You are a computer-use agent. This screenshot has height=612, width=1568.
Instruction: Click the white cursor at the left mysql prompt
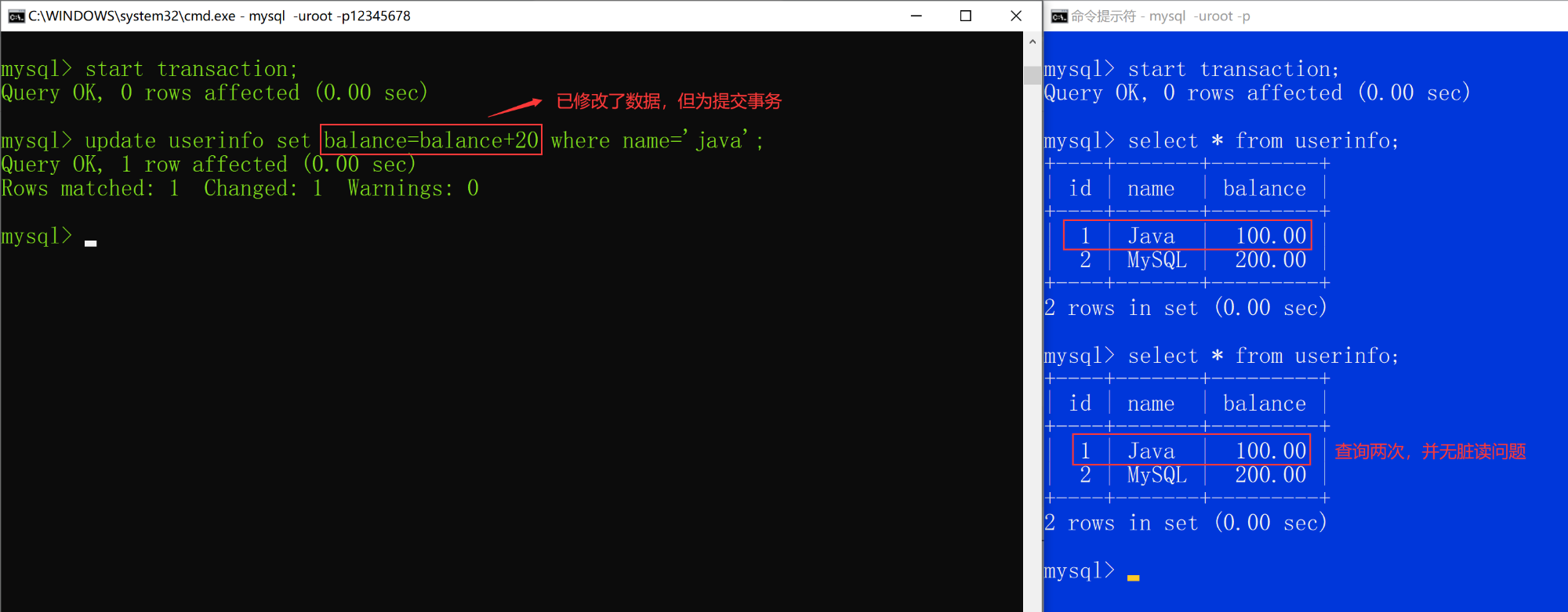(x=91, y=243)
